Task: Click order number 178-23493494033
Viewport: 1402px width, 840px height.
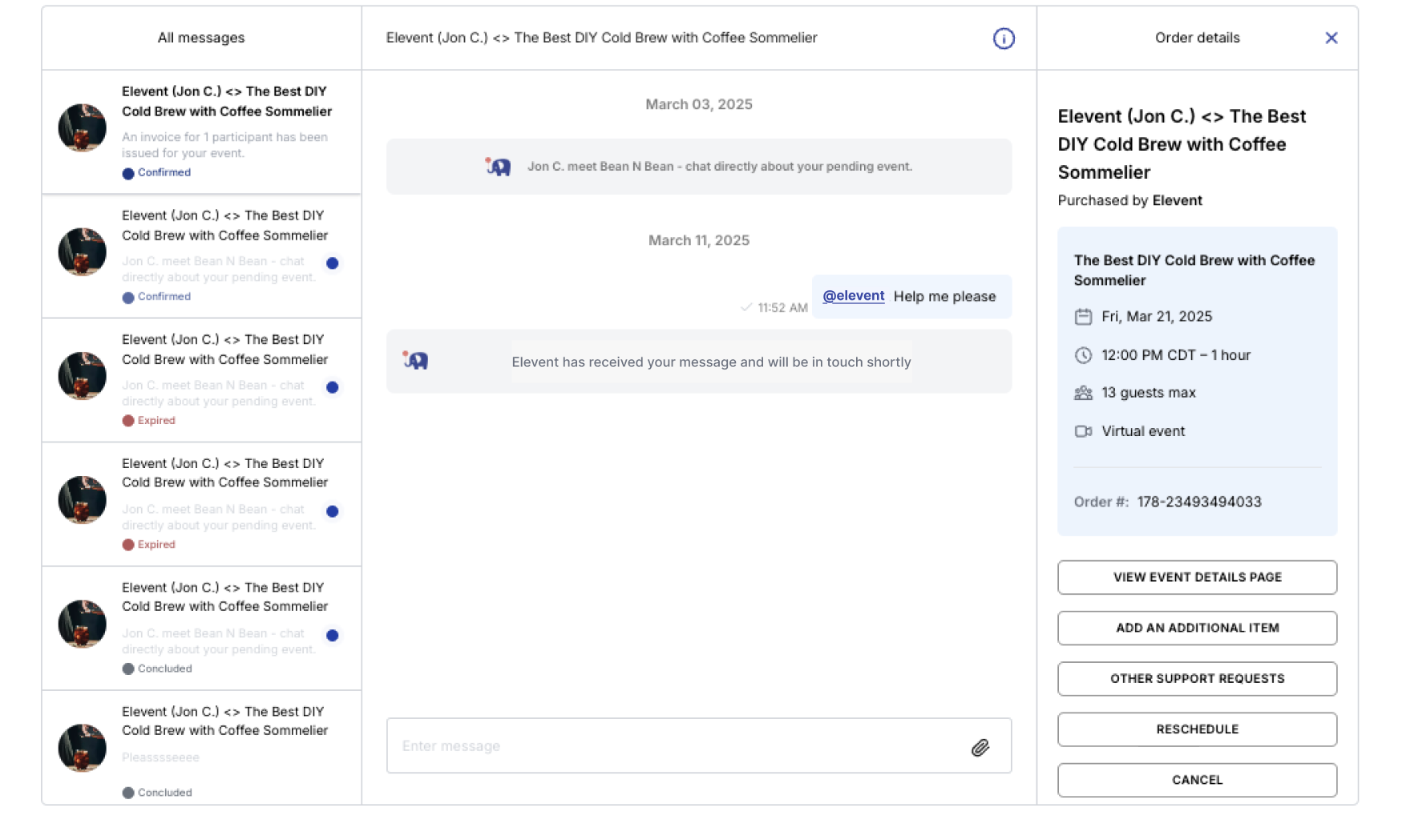Action: 1198,502
